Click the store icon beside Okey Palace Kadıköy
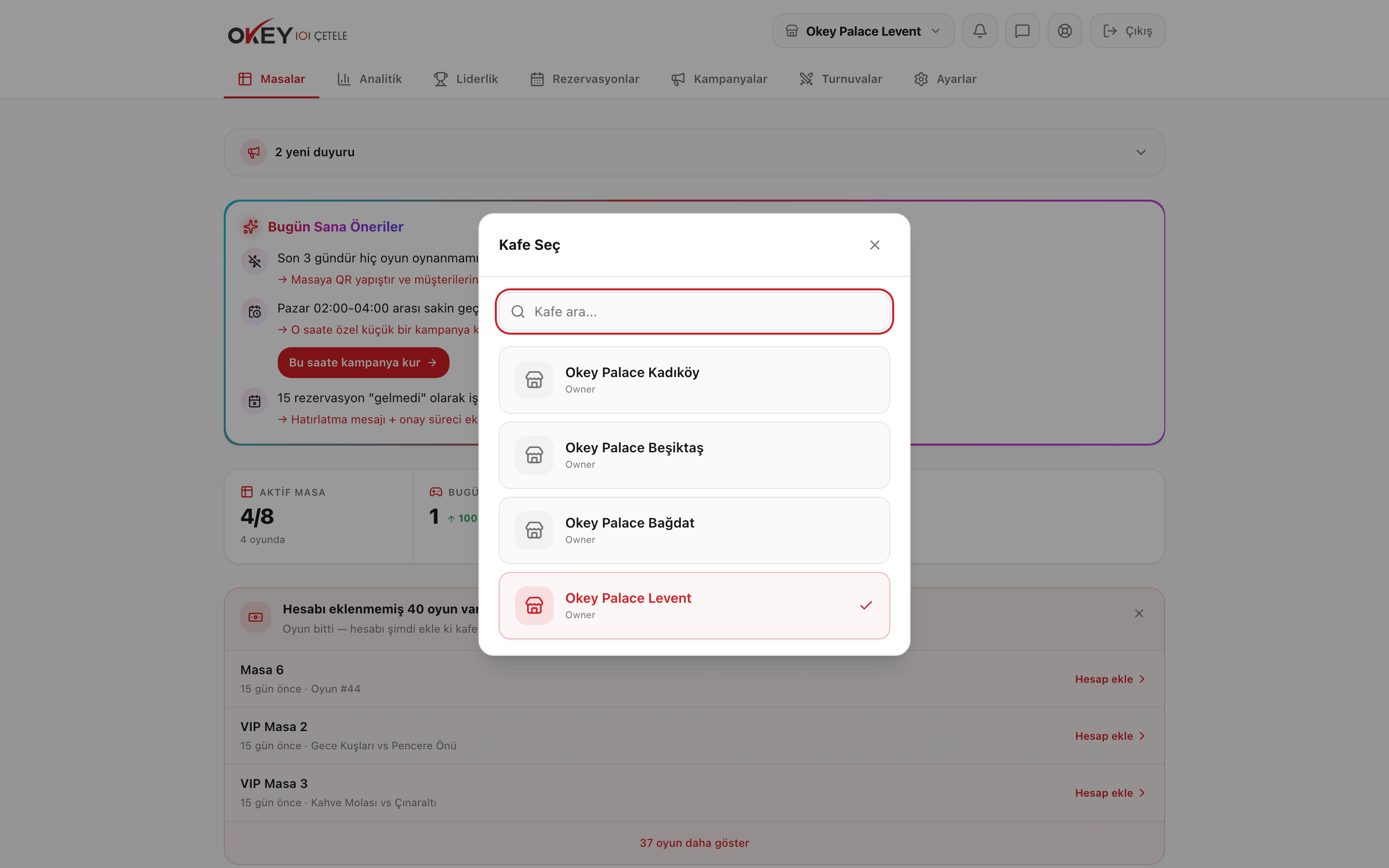The image size is (1389, 868). tap(534, 380)
